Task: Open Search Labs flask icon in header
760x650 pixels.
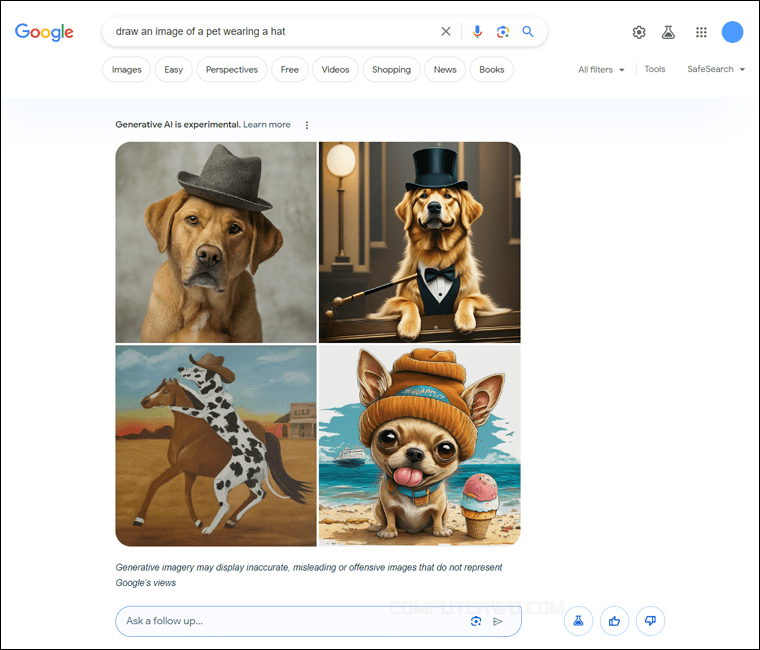Action: click(x=668, y=32)
